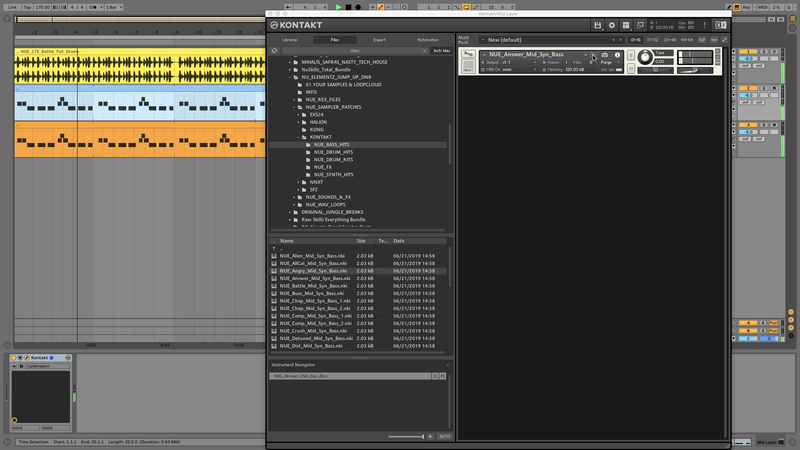Toggle Ableton automation arm icon
The image size is (800, 450).
coord(380,7)
